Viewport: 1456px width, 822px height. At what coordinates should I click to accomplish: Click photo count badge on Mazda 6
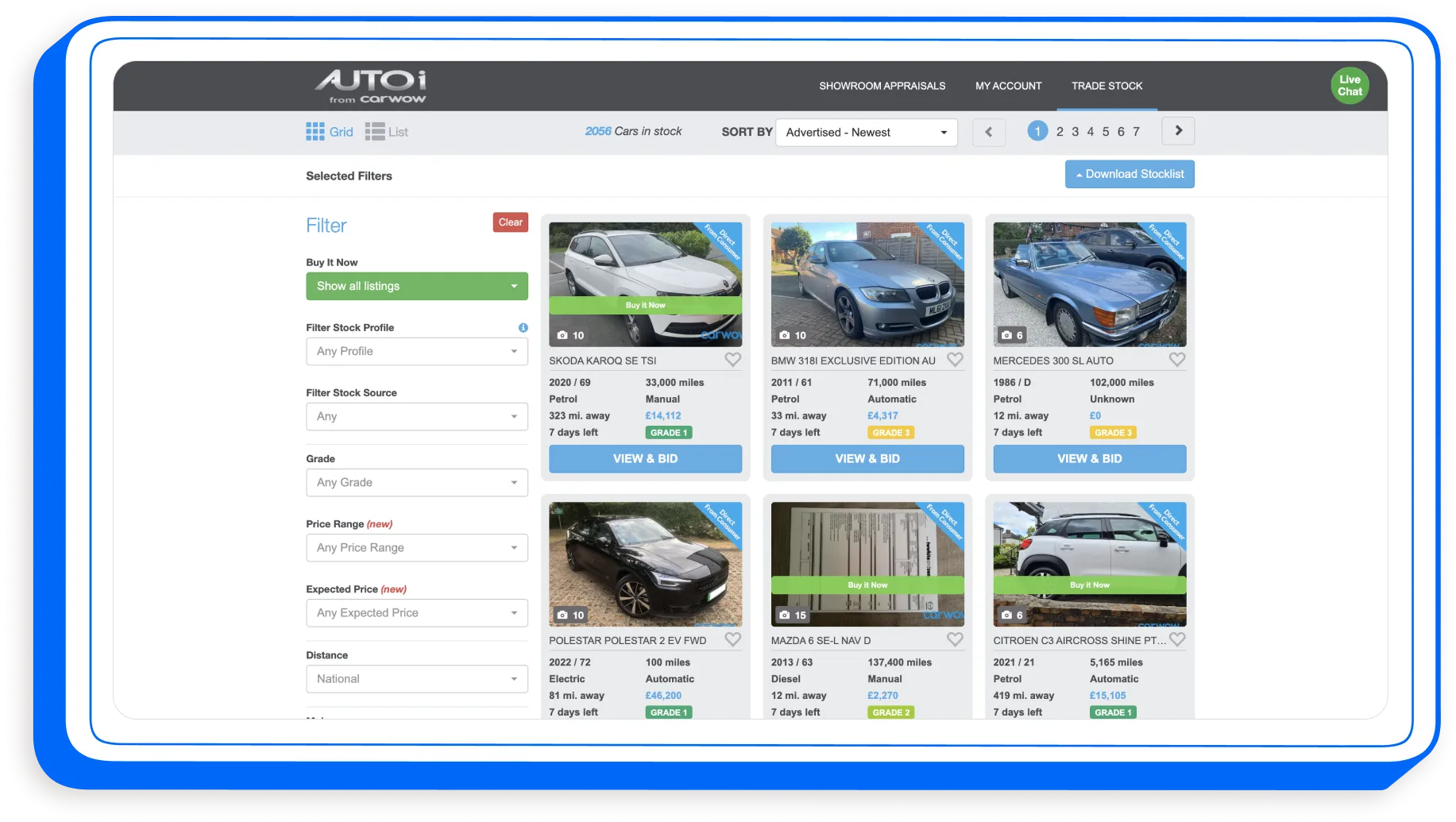(x=793, y=615)
